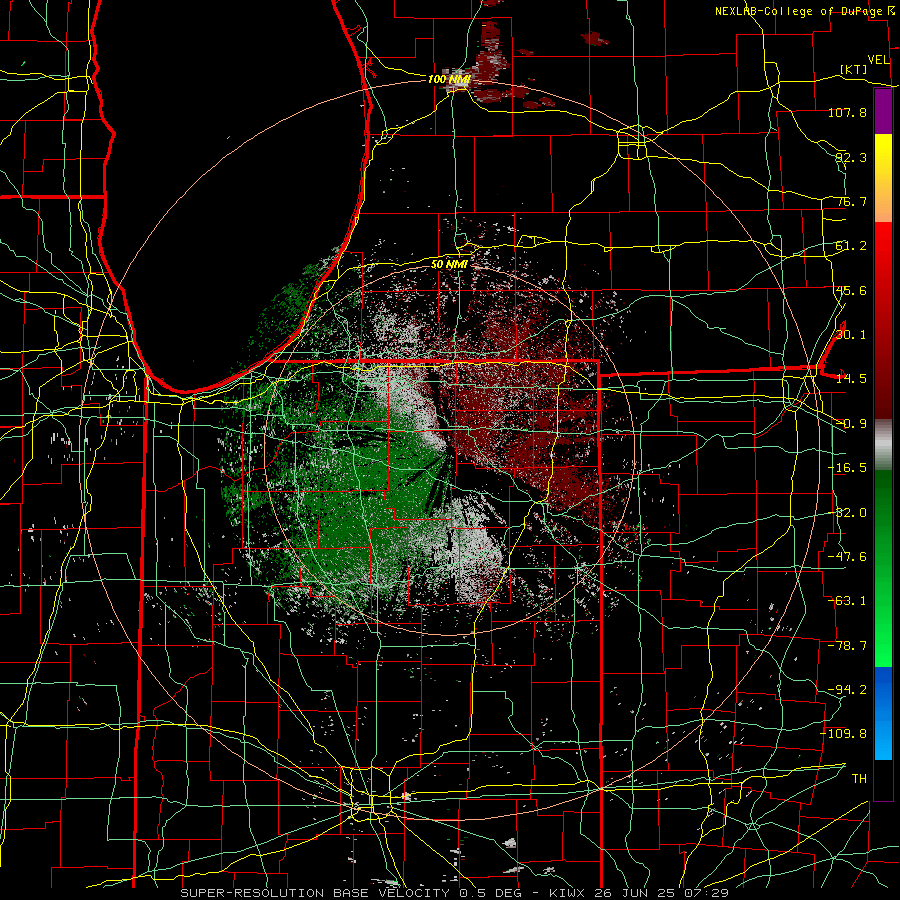Click the 61.2 velocity scale value
The height and width of the screenshot is (900, 900).
(851, 246)
